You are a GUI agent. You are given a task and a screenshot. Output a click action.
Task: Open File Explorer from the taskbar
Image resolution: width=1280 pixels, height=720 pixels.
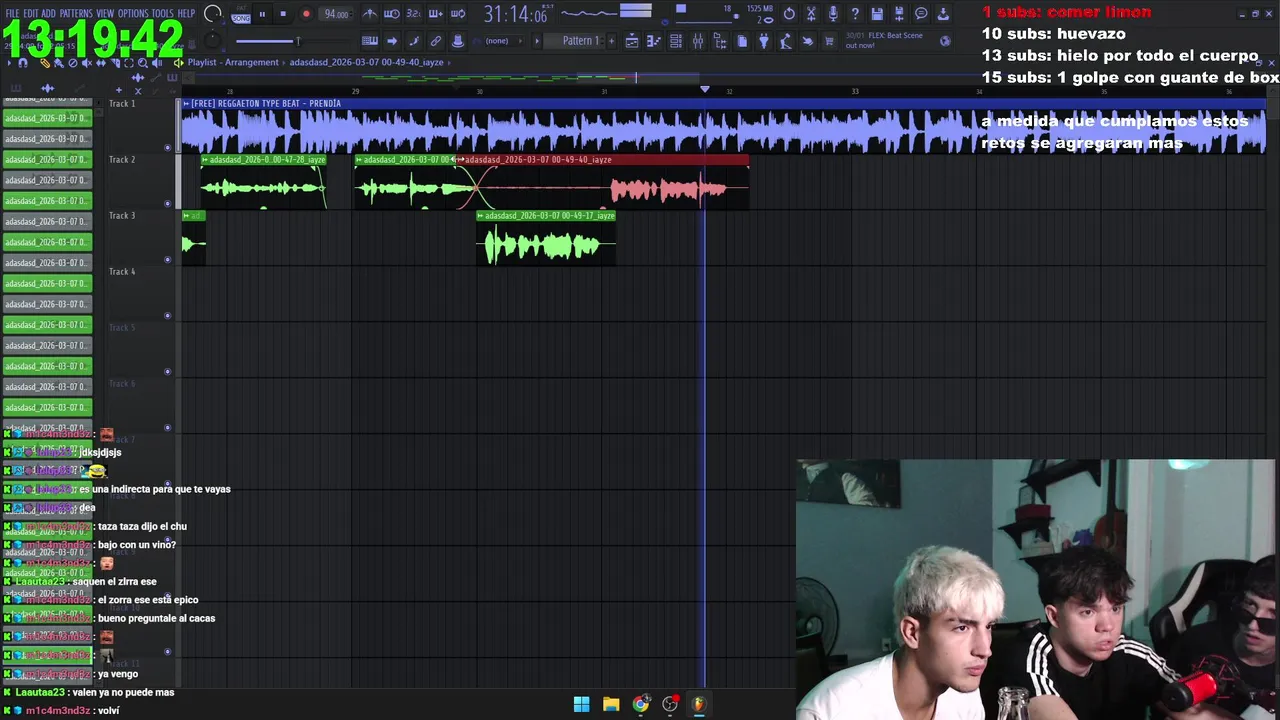pyautogui.click(x=611, y=704)
